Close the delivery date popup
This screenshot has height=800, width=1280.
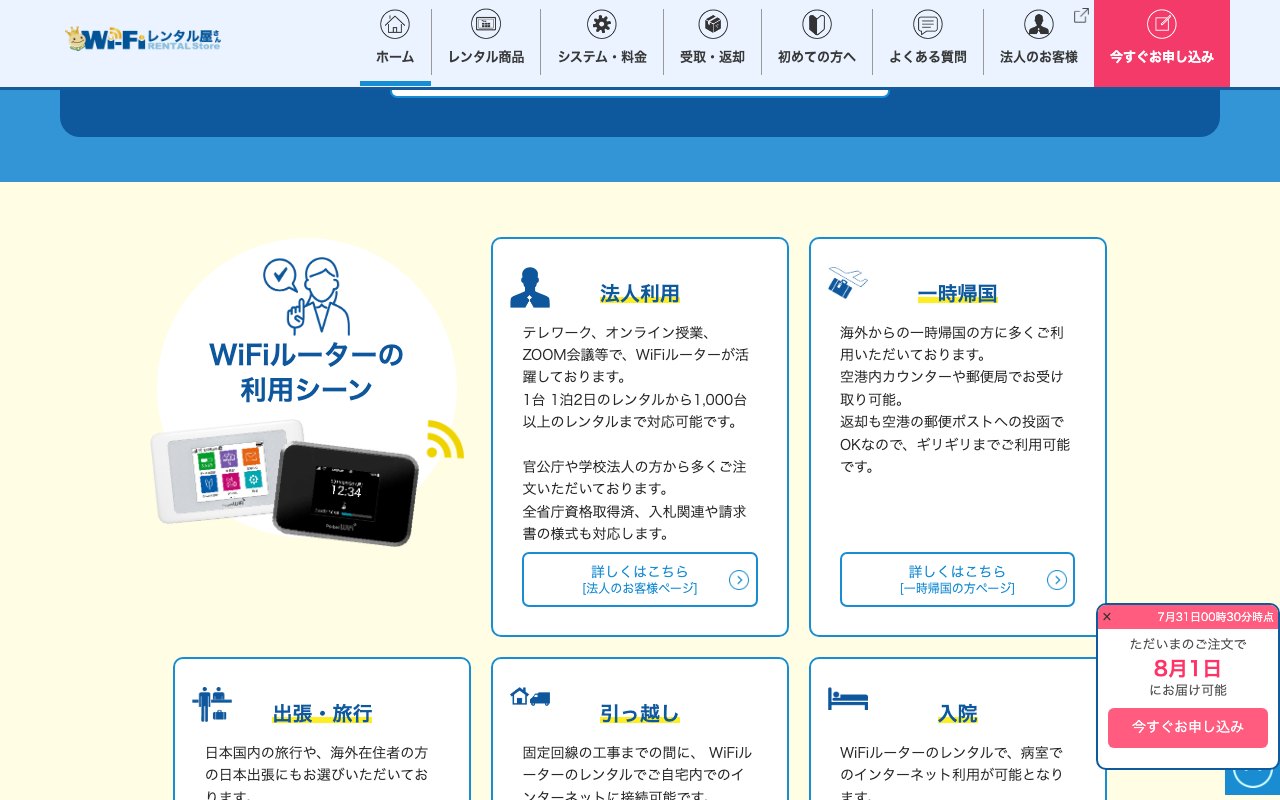[x=1107, y=617]
